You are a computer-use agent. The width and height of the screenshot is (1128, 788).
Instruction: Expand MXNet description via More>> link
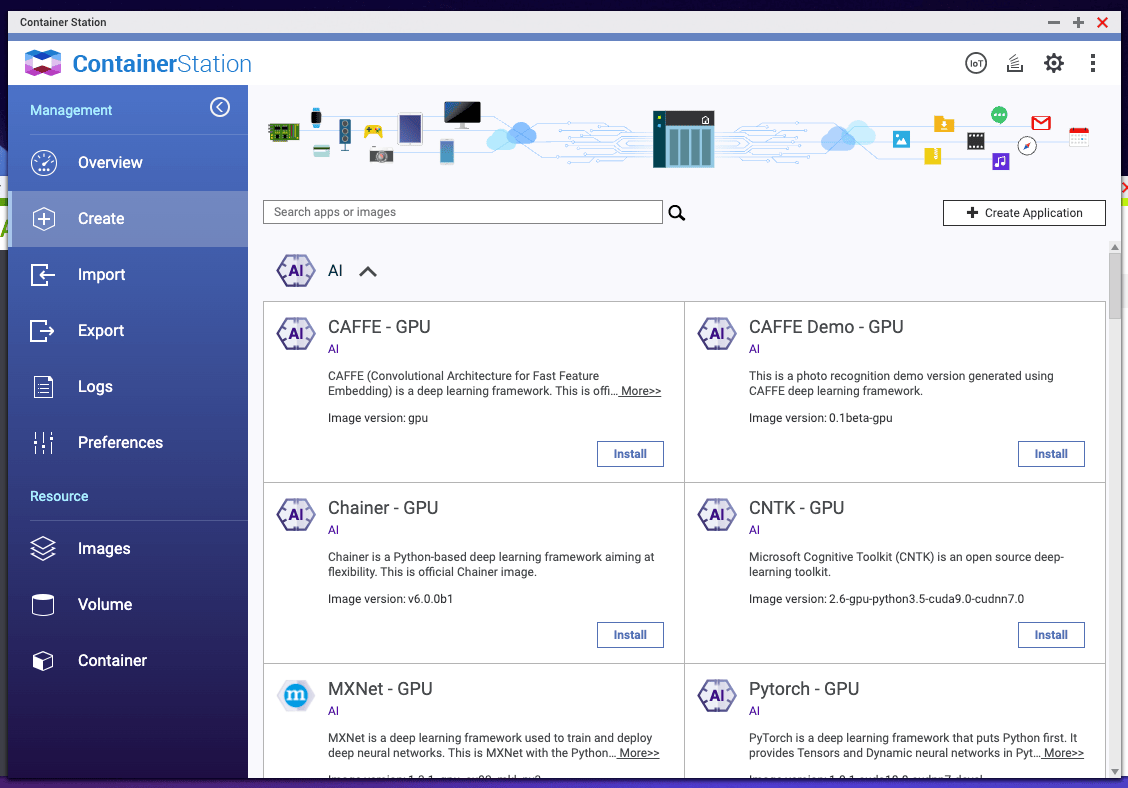(639, 753)
